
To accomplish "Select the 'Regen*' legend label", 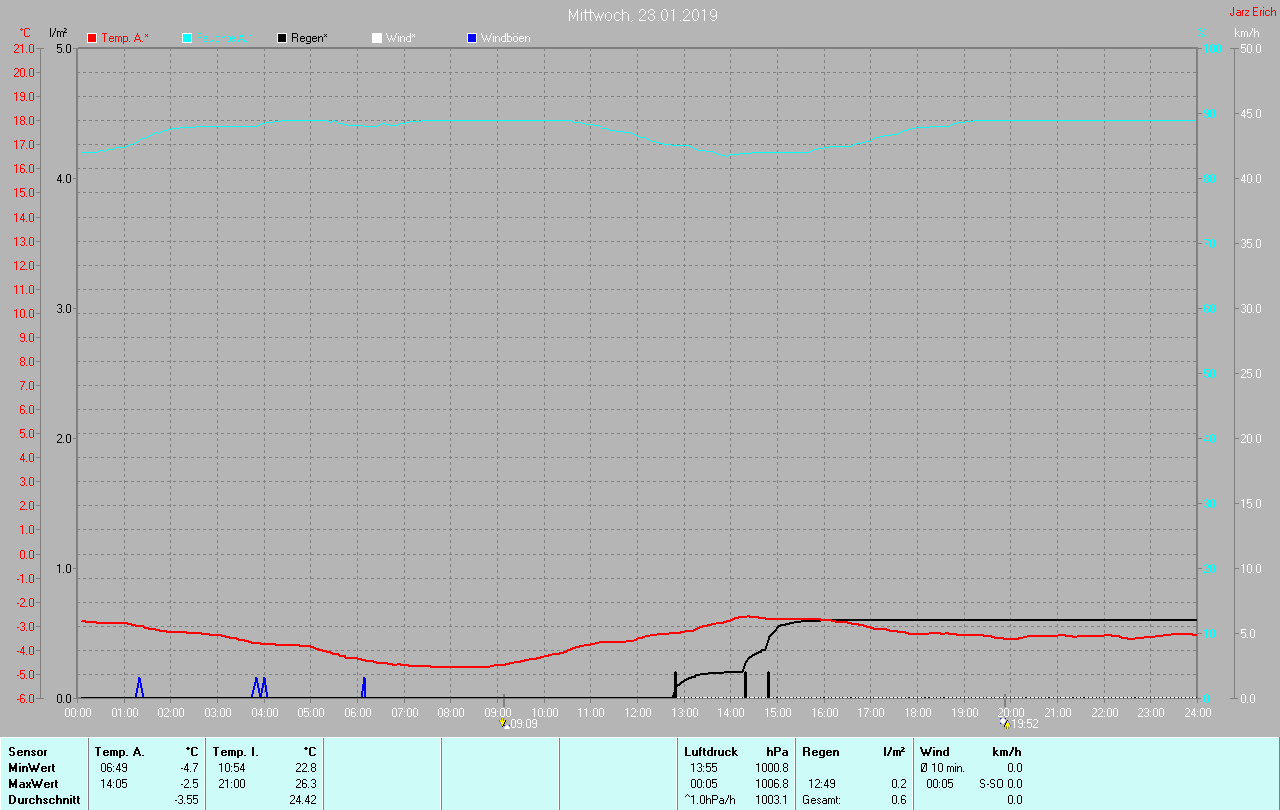I will (x=311, y=38).
